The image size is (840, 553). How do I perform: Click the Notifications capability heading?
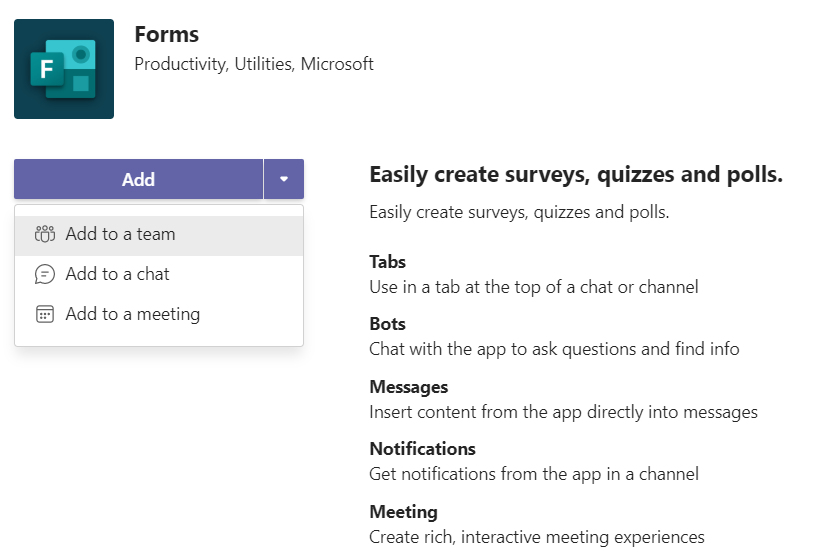pos(423,449)
